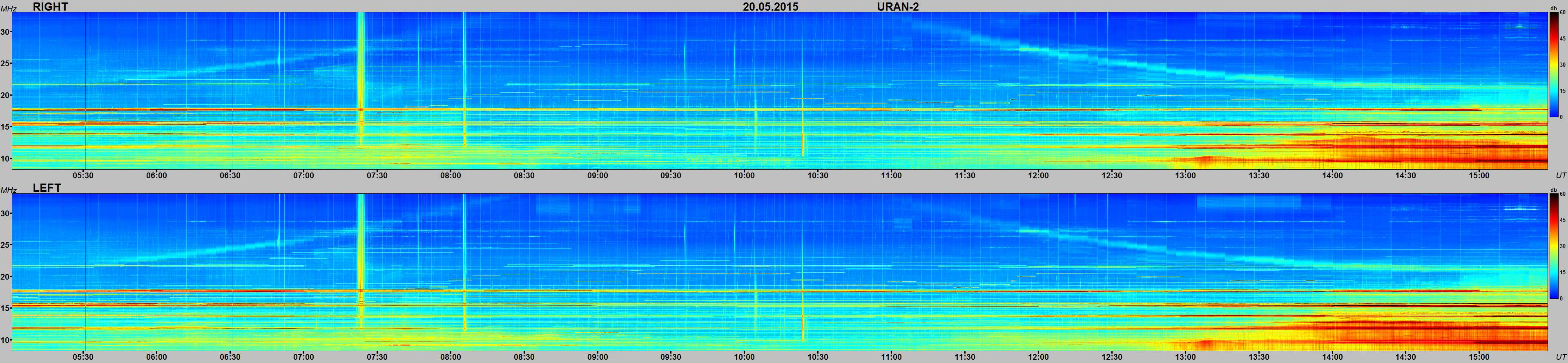Click the 14:00 time tick under RIGHT panel
The width and height of the screenshot is (1568, 363).
[x=1332, y=175]
